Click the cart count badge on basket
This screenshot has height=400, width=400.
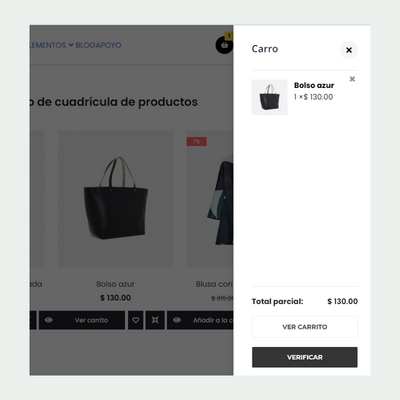229,36
